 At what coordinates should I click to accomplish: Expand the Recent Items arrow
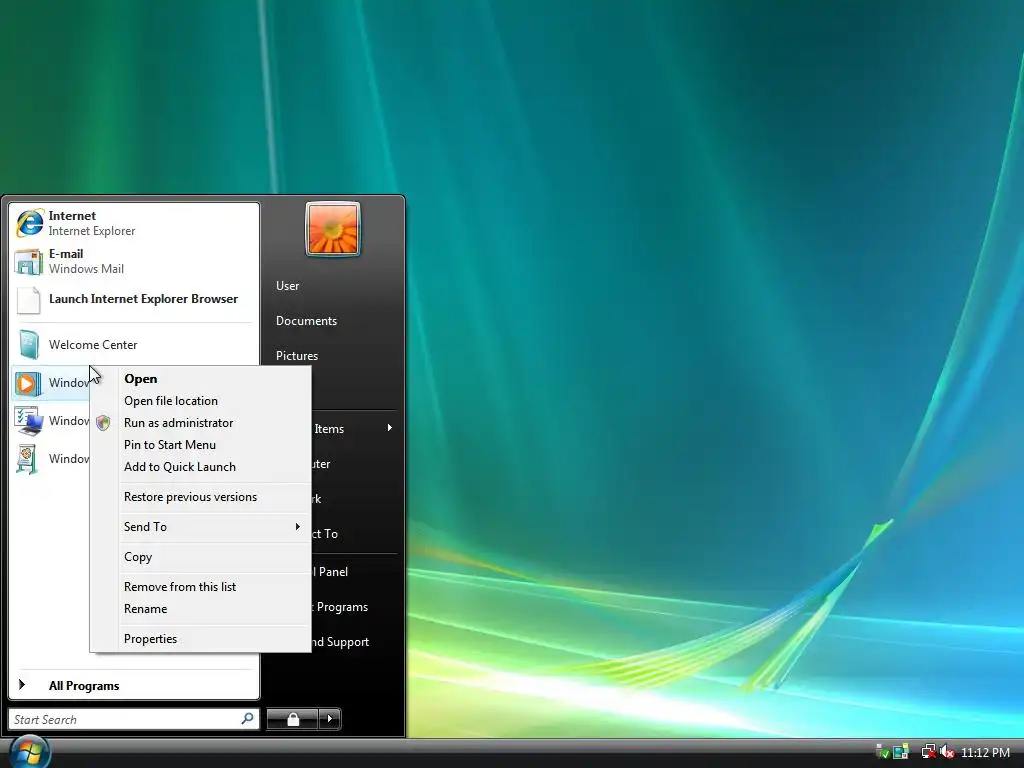coord(390,428)
